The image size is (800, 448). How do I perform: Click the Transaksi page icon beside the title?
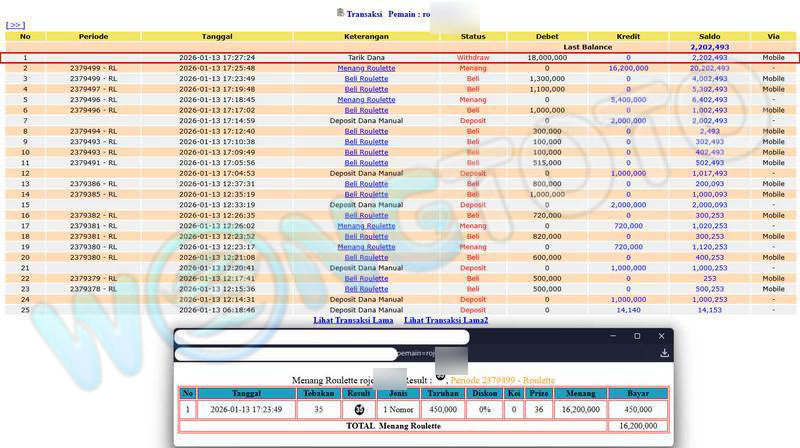(340, 13)
